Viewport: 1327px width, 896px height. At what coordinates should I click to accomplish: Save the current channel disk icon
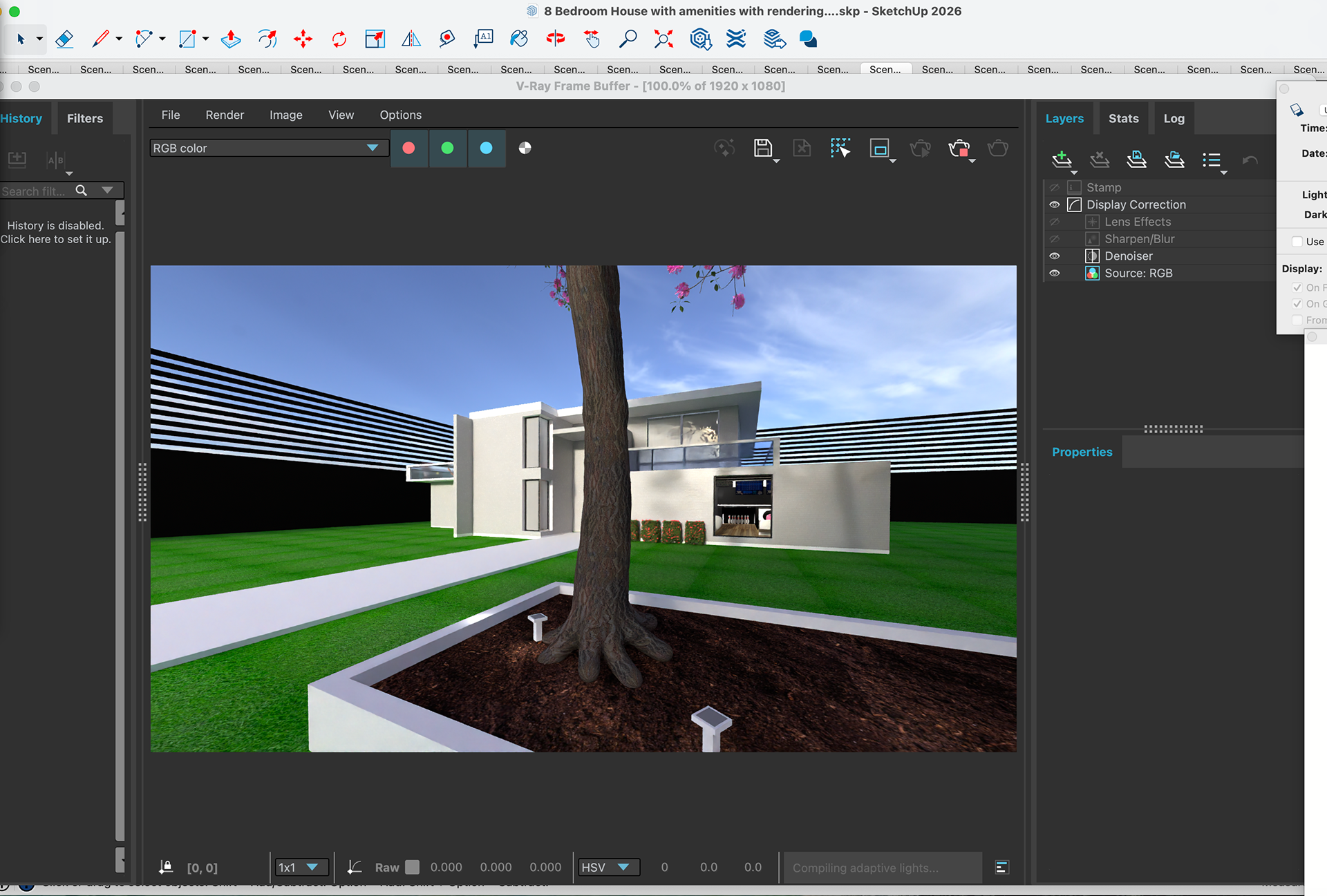763,148
